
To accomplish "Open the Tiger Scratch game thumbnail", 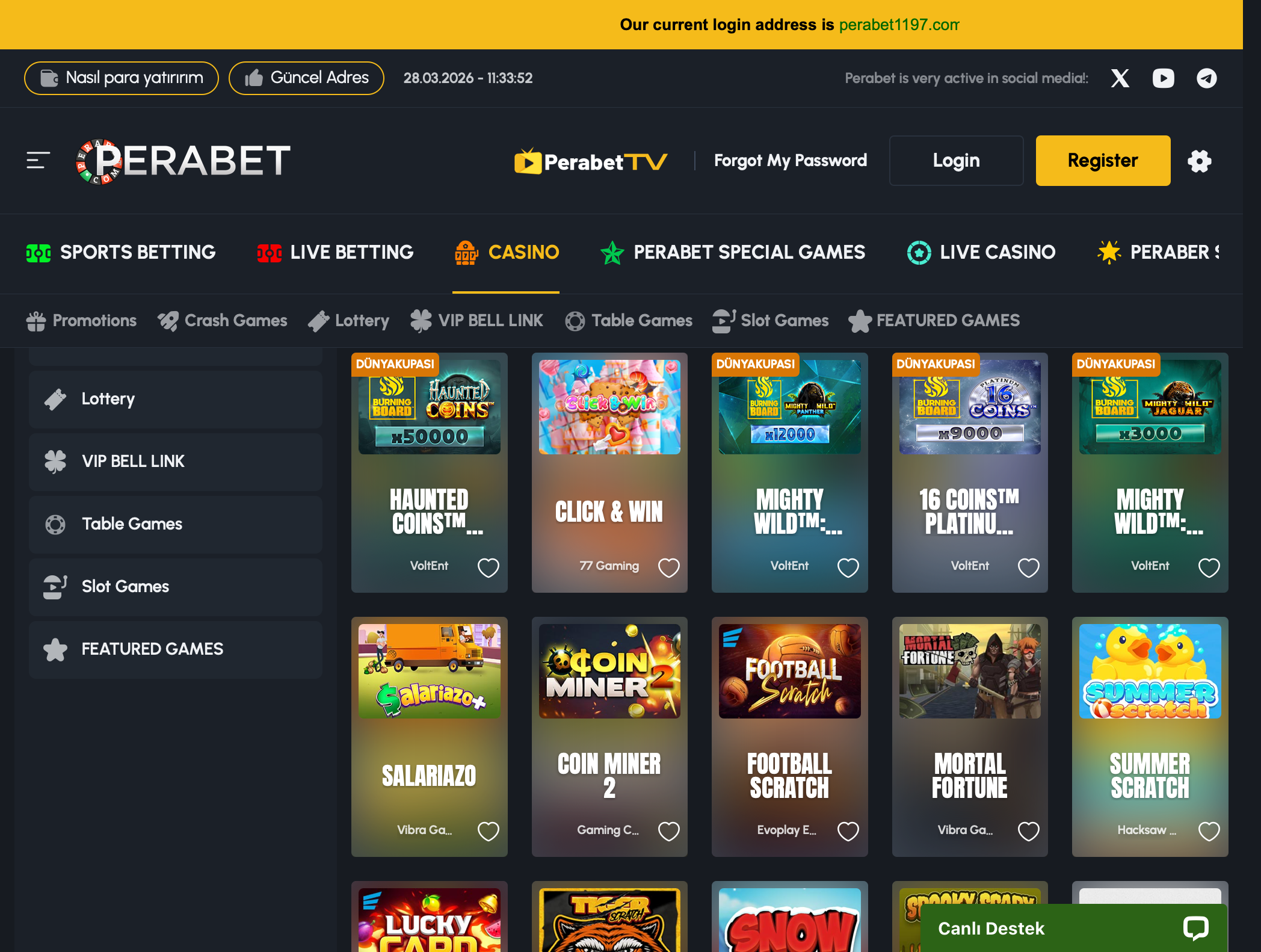I will click(x=609, y=920).
